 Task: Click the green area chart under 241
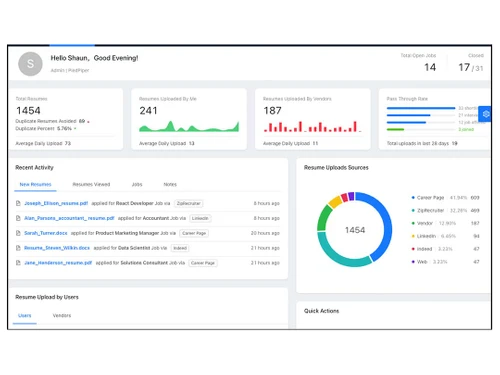[189, 127]
